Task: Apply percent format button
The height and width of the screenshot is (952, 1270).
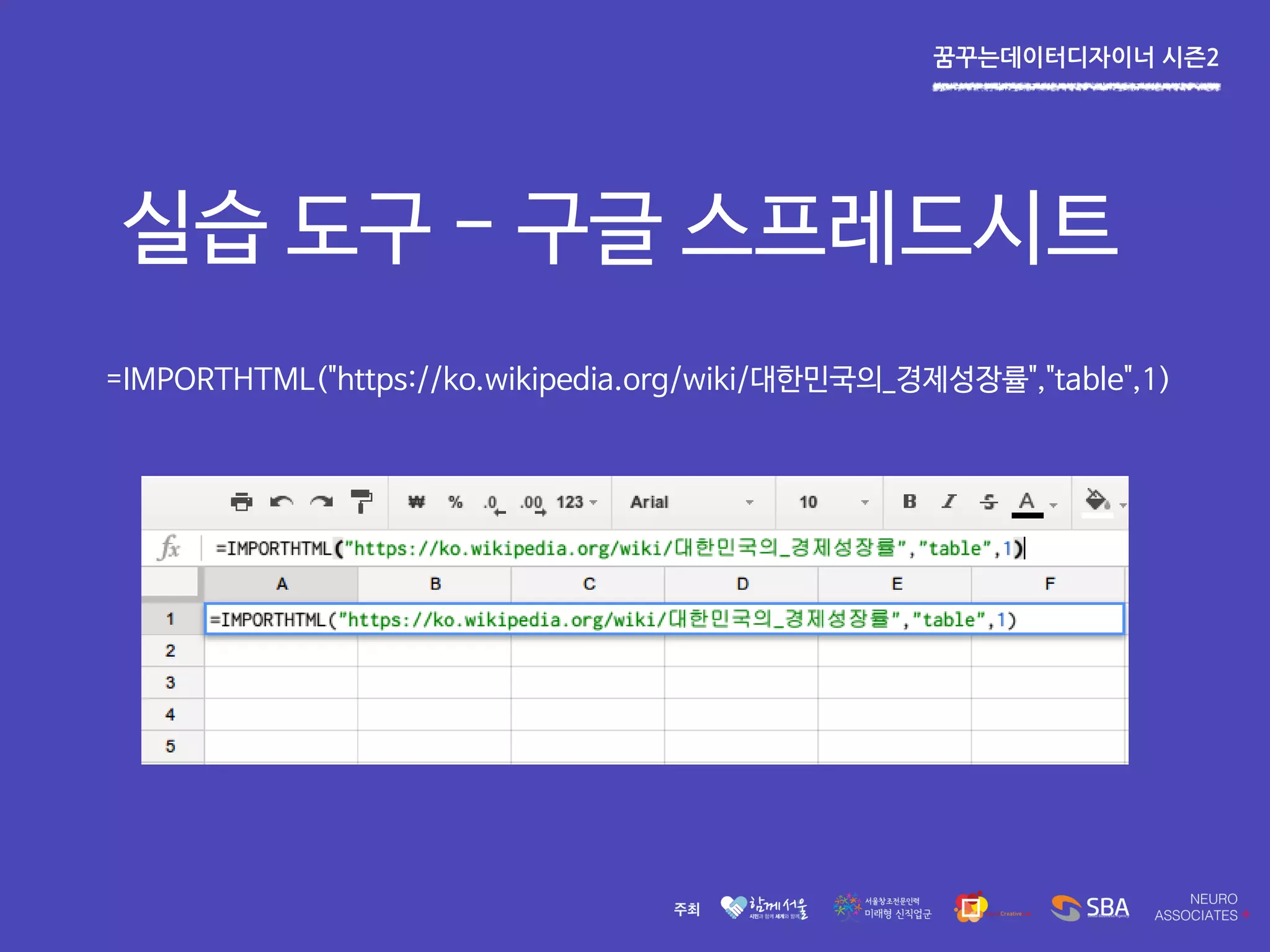Action: pos(456,501)
